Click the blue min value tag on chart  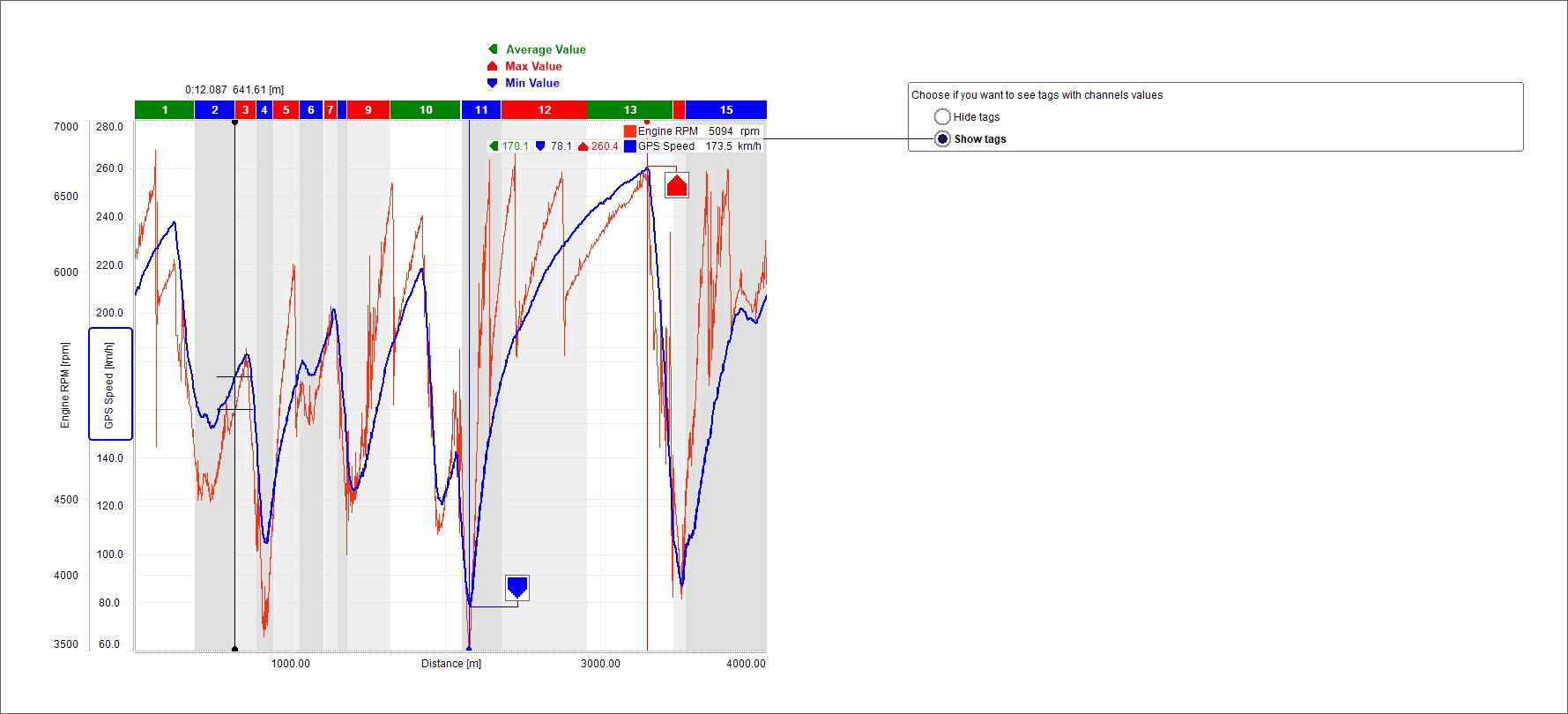tap(517, 587)
